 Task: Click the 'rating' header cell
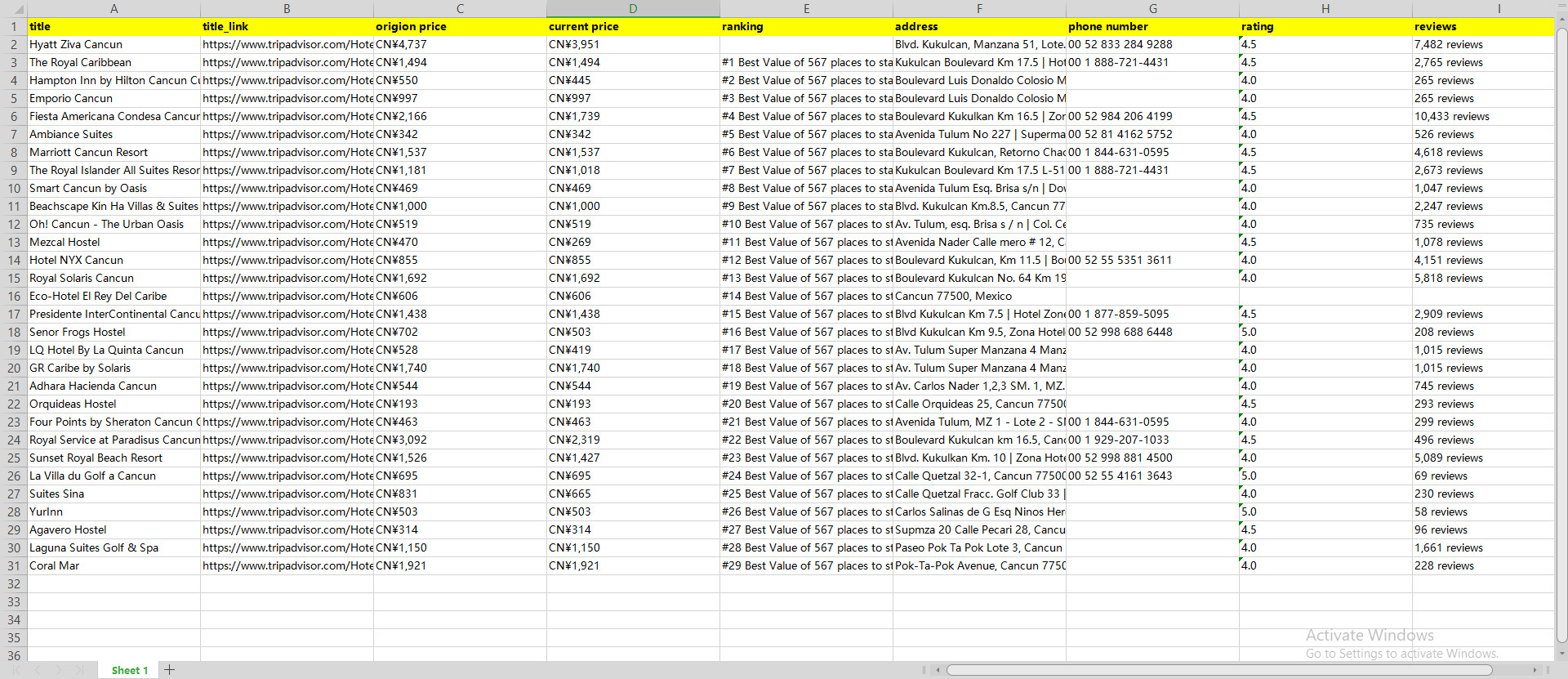coord(1326,27)
